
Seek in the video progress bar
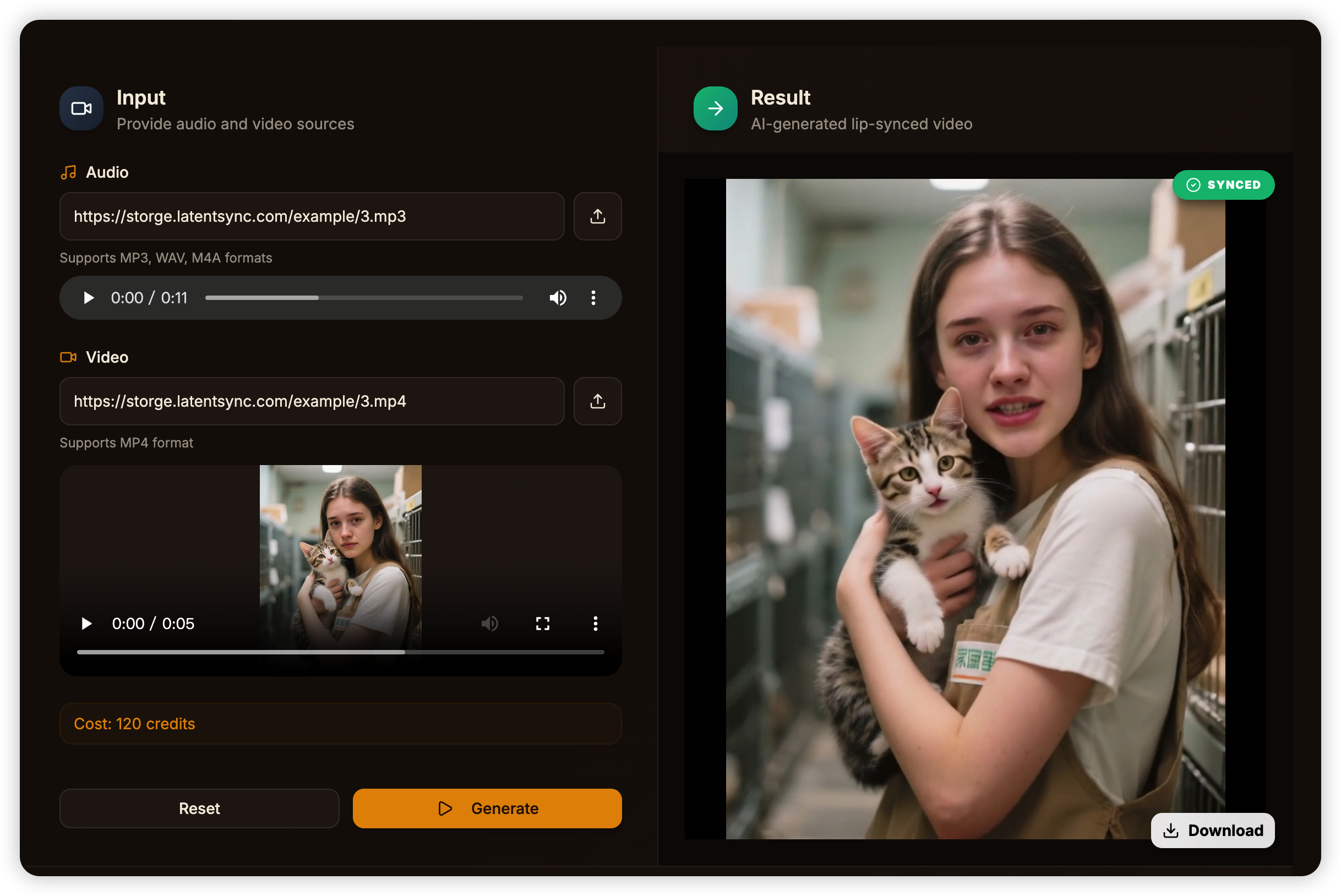(340, 652)
